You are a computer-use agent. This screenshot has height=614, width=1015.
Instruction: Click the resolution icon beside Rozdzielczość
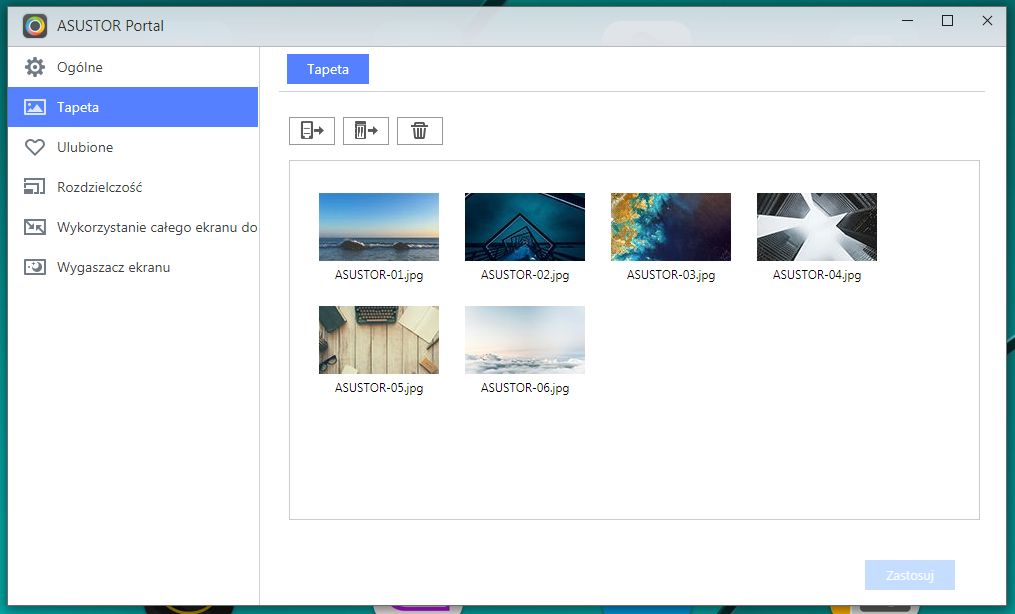click(x=35, y=187)
